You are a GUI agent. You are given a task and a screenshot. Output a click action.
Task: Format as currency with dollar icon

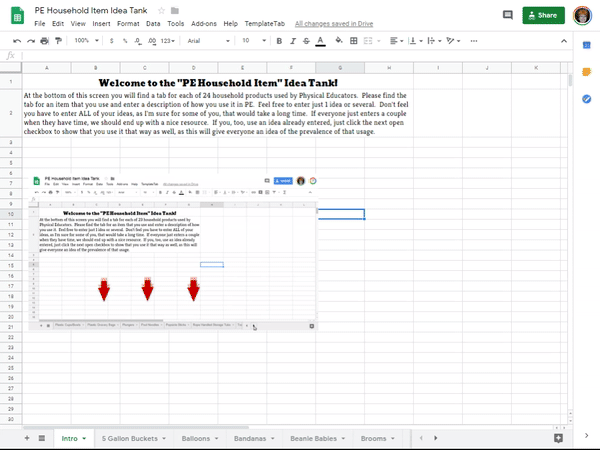tap(111, 41)
